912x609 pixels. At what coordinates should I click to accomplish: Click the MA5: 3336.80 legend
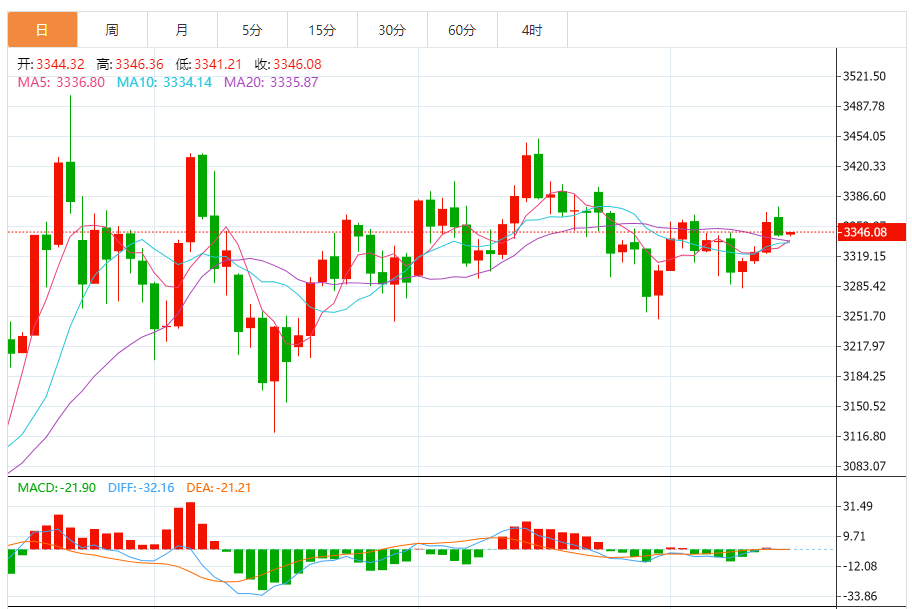coord(61,82)
